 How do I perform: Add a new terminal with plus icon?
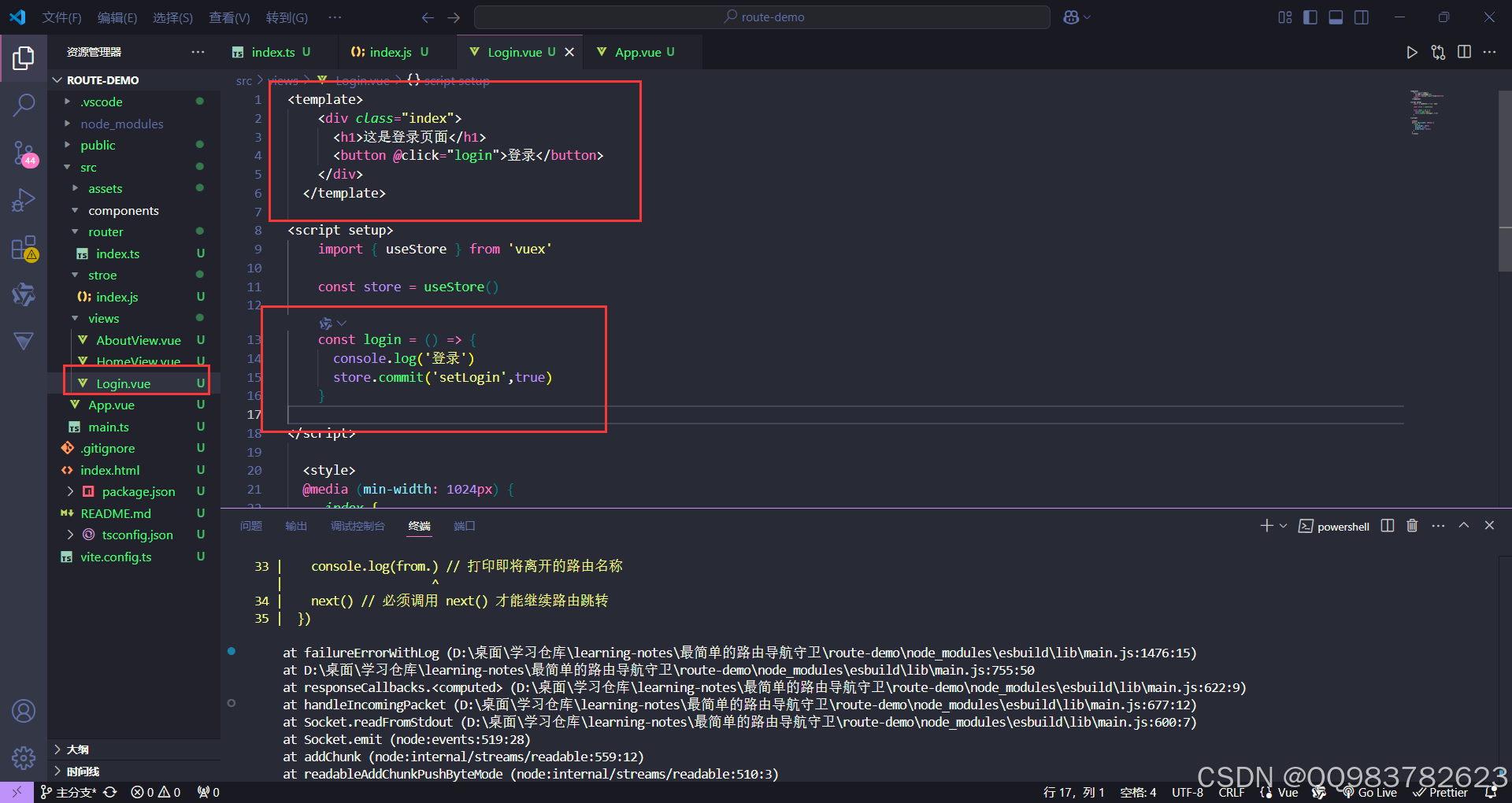pyautogui.click(x=1266, y=526)
